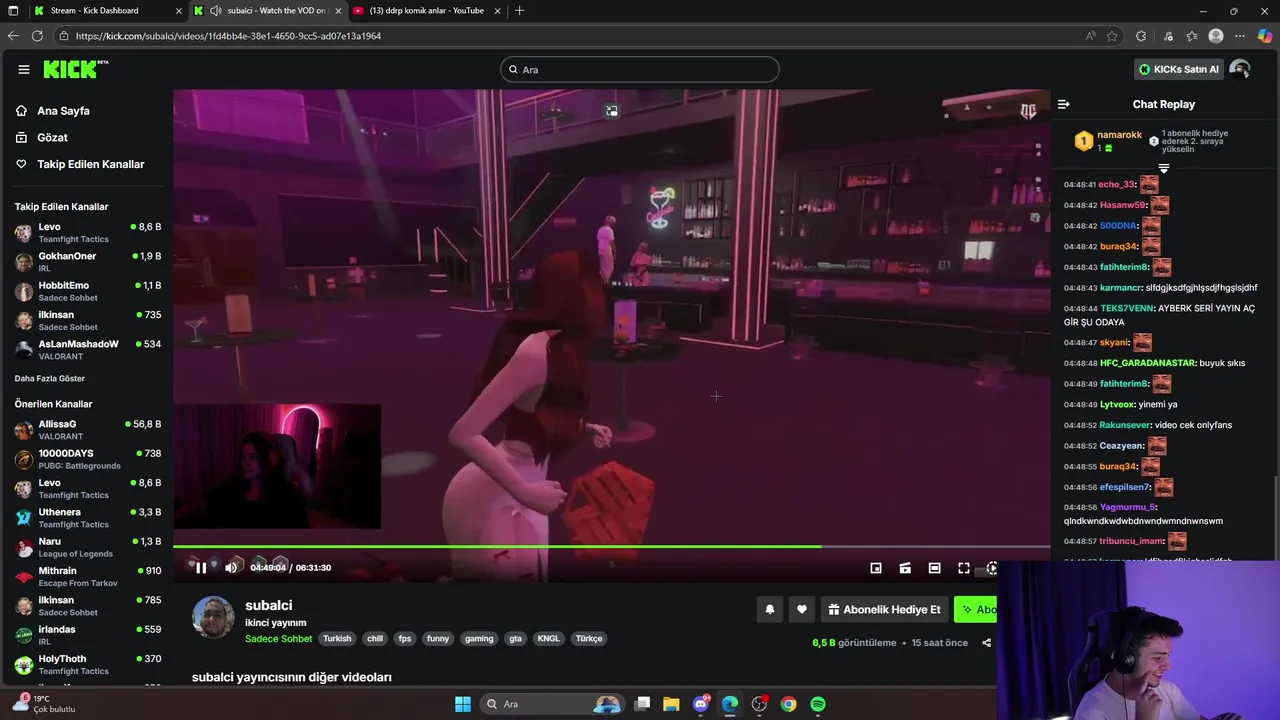
Task: Open Chrome from taskbar
Action: click(x=789, y=704)
